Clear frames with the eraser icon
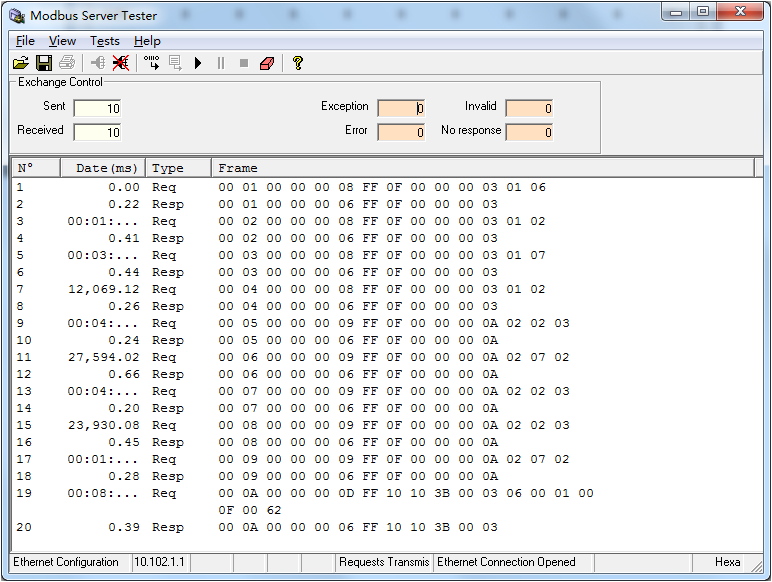772x582 pixels. (267, 63)
